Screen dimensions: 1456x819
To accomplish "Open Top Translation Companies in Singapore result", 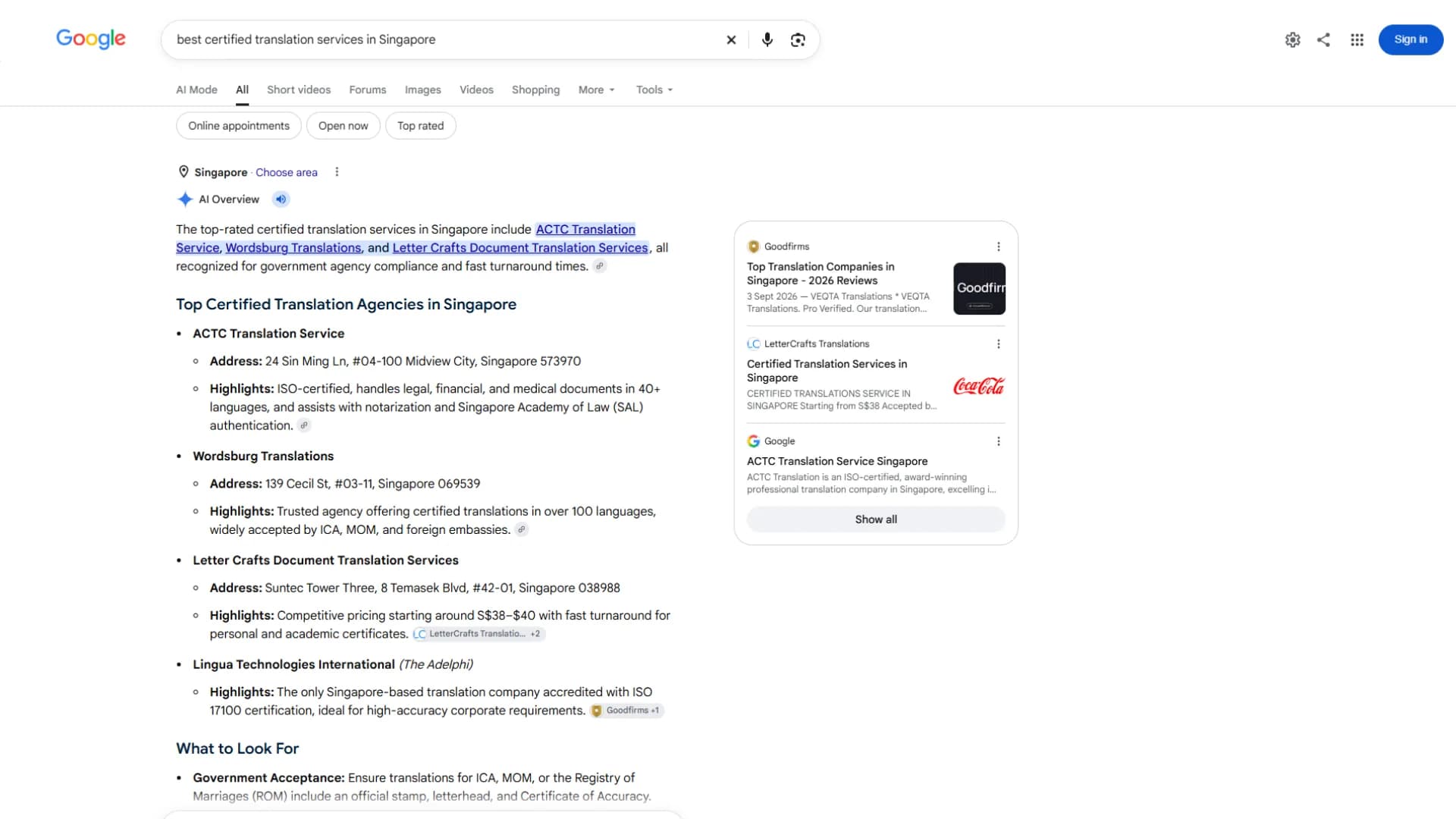I will [821, 274].
